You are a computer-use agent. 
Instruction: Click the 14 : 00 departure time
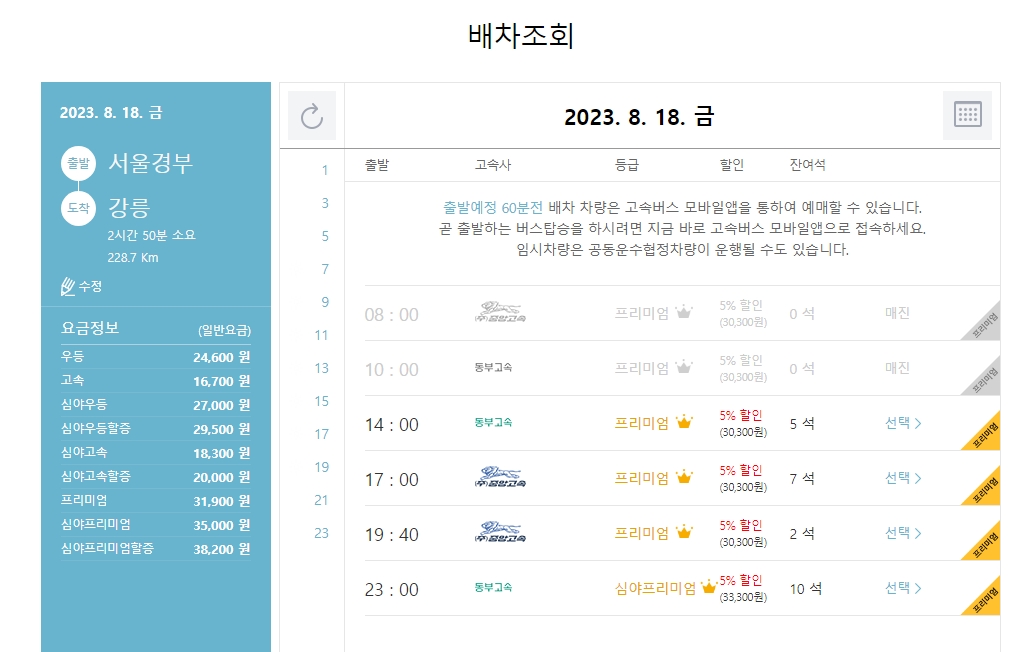391,425
